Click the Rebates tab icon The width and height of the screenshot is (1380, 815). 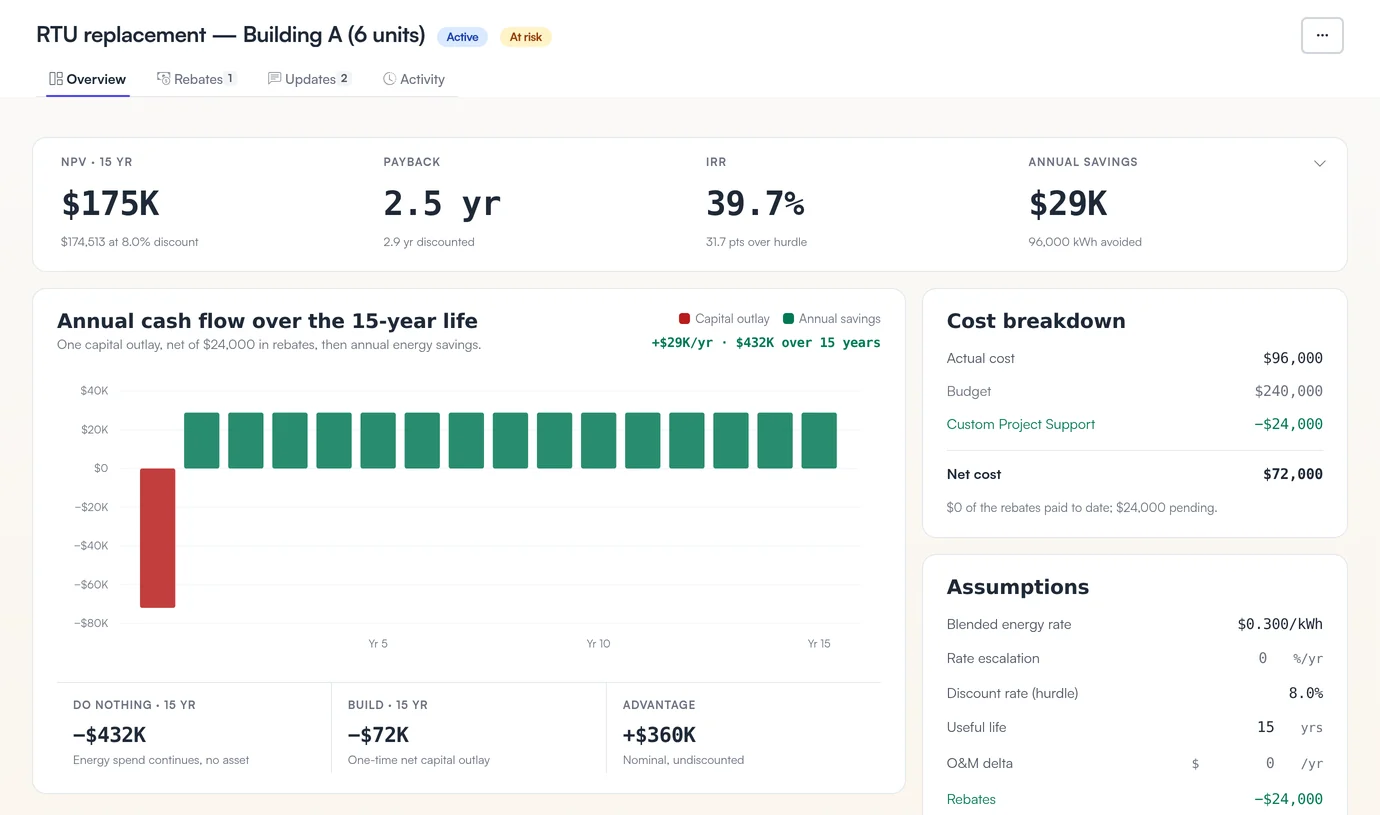(164, 78)
